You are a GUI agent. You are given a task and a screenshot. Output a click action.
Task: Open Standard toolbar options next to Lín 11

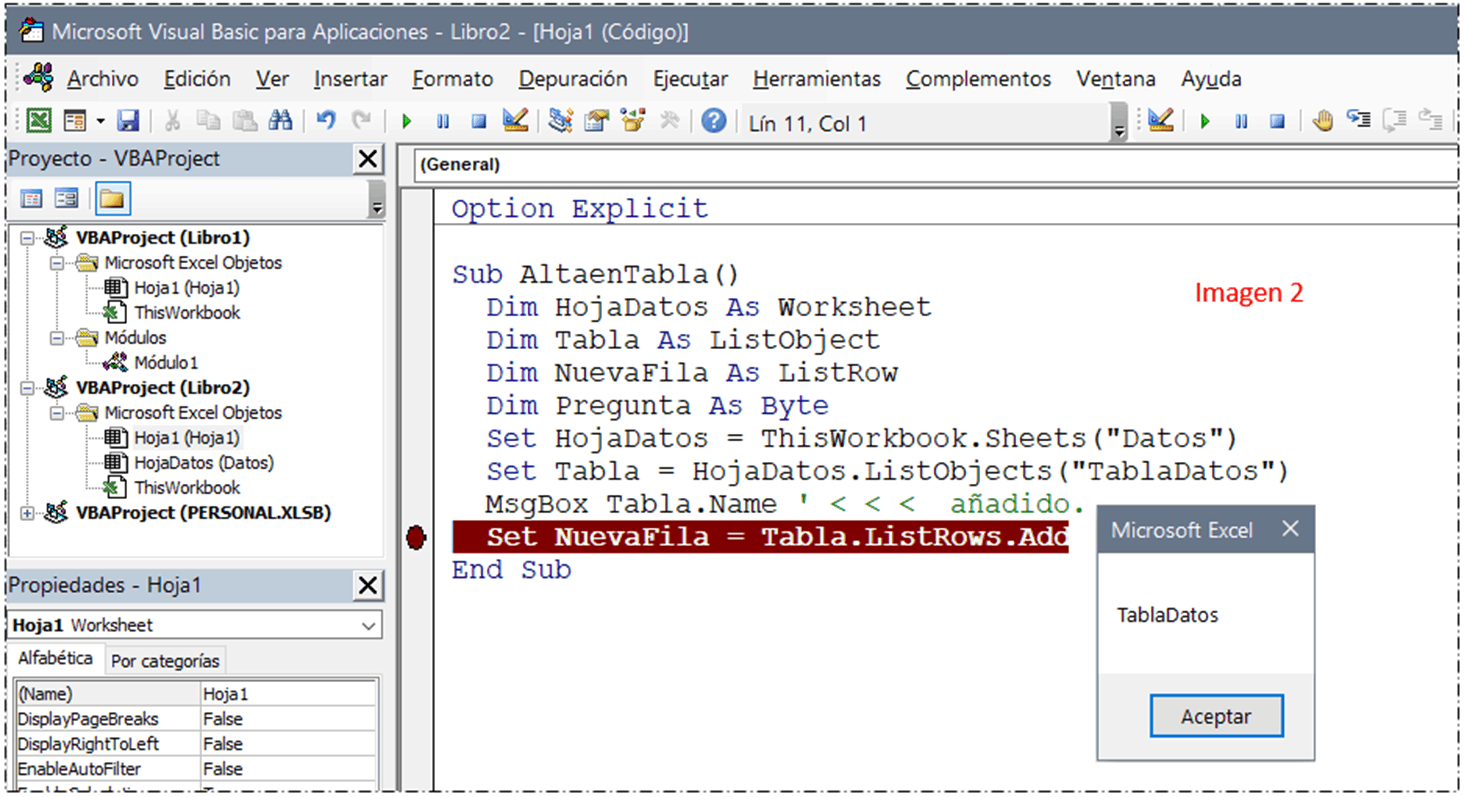click(x=1119, y=124)
